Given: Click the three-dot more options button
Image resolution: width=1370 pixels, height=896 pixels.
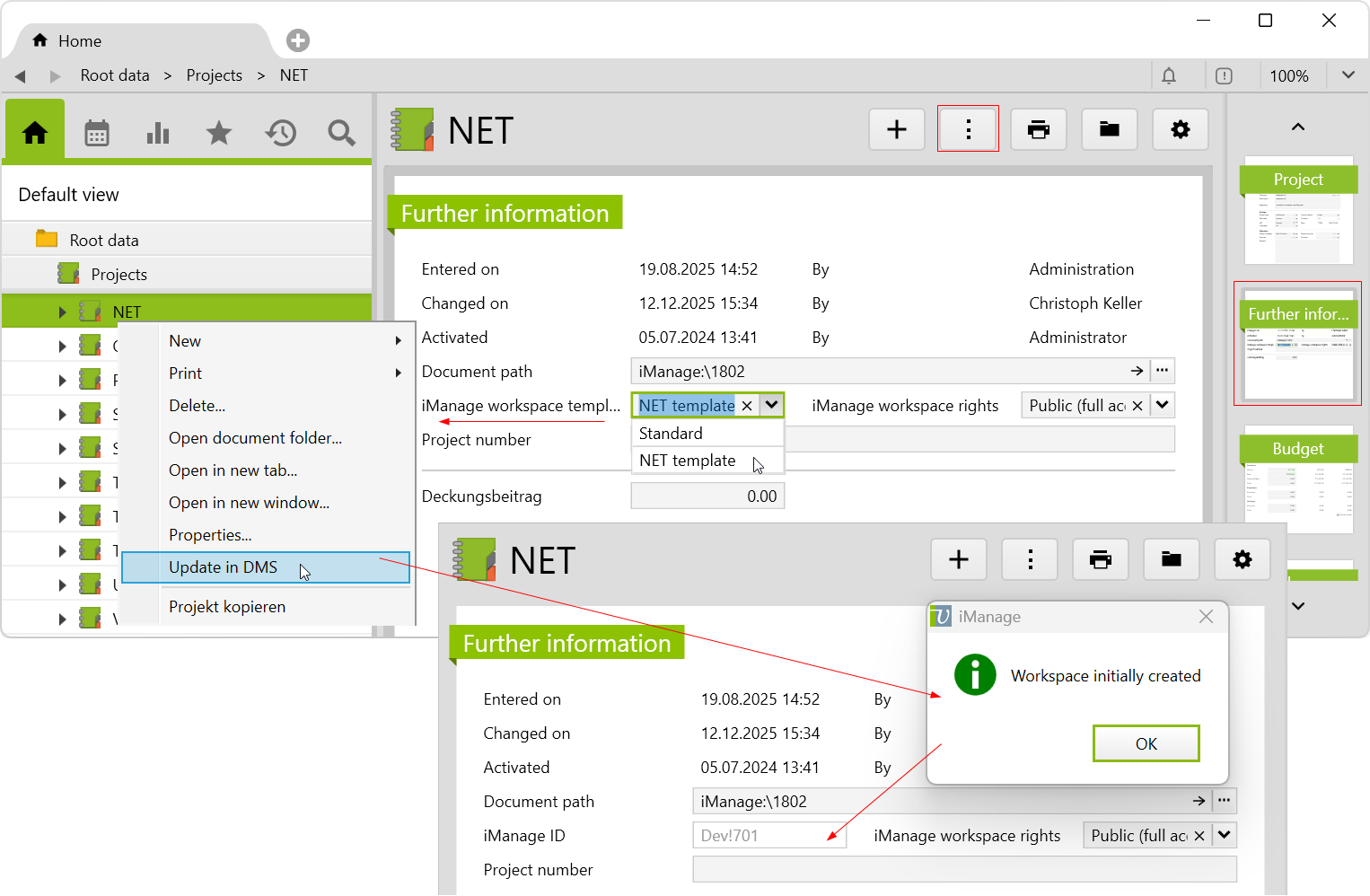Looking at the screenshot, I should (968, 129).
